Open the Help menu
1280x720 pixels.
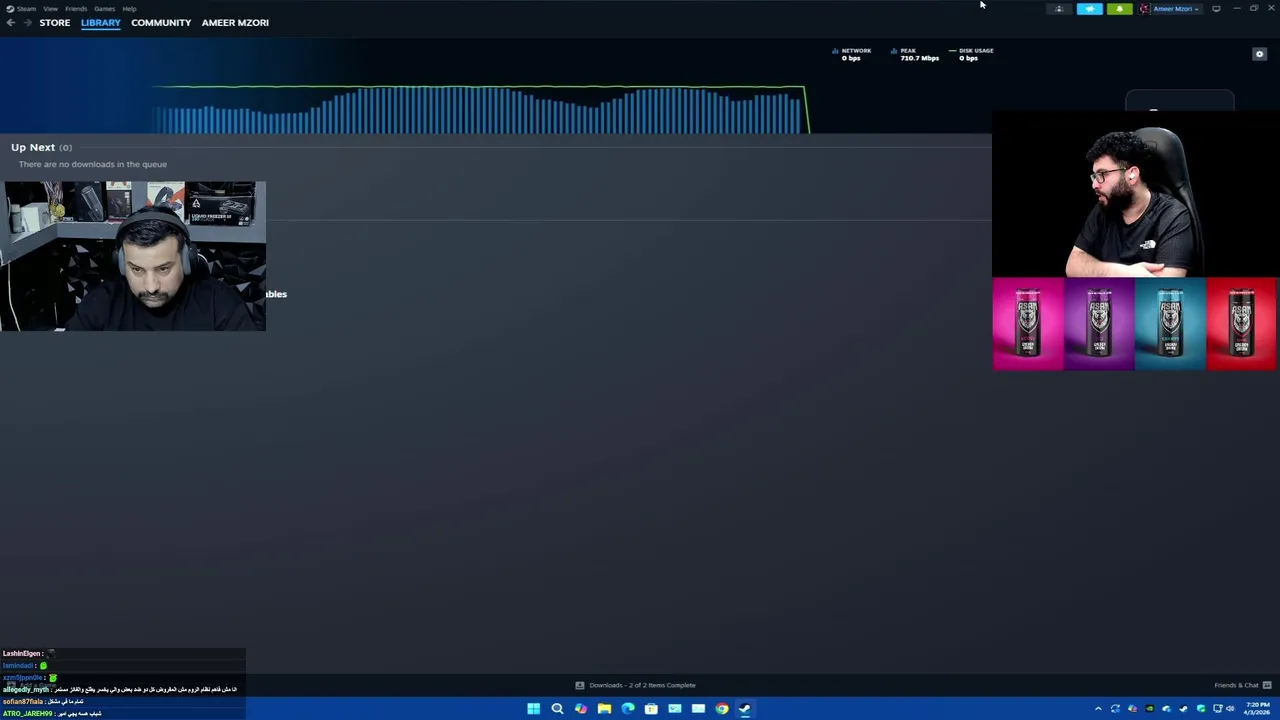click(x=129, y=9)
